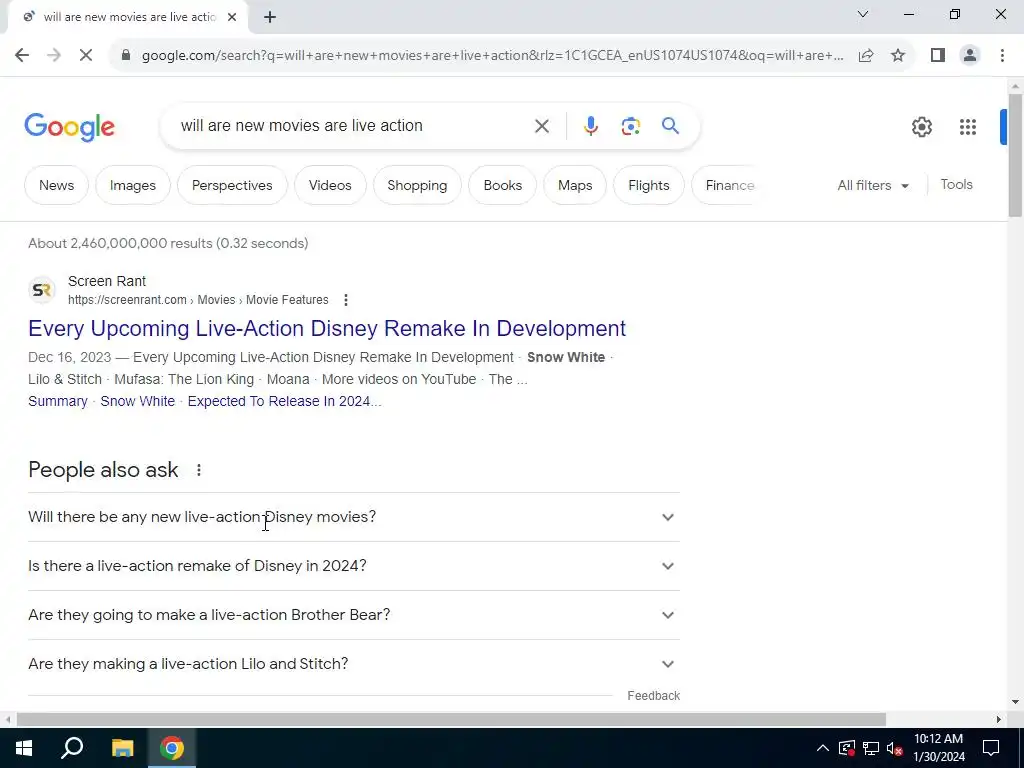The image size is (1024, 768).
Task: Stop loading the page
Action: point(86,55)
